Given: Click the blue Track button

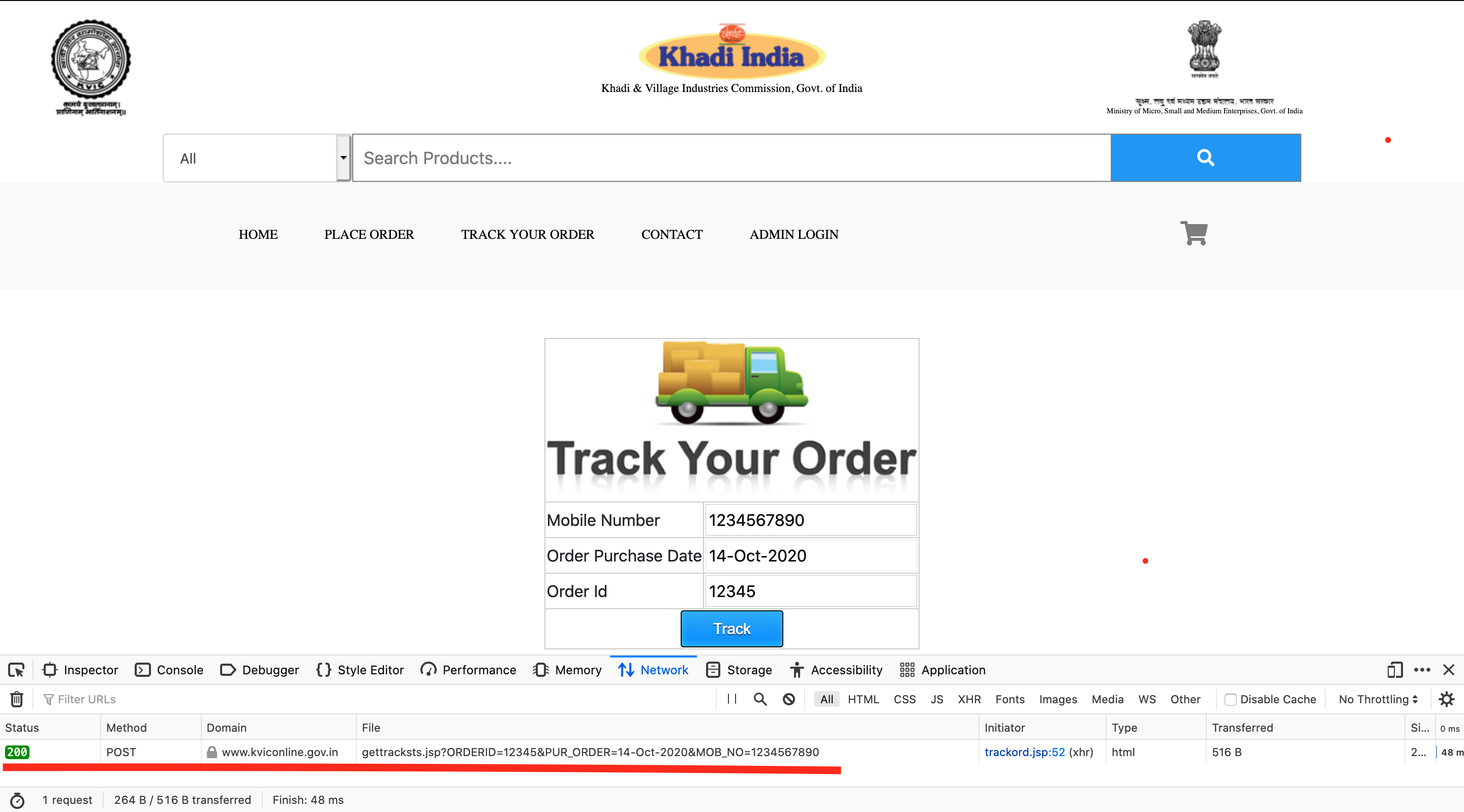Looking at the screenshot, I should point(731,629).
